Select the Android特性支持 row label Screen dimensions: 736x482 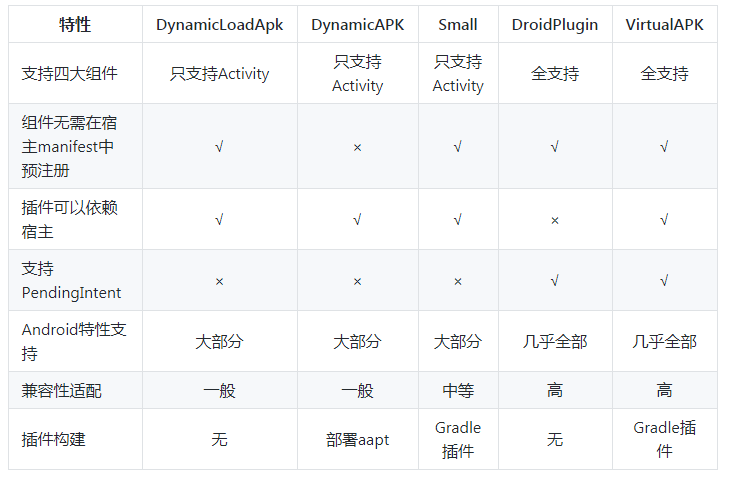(74, 341)
